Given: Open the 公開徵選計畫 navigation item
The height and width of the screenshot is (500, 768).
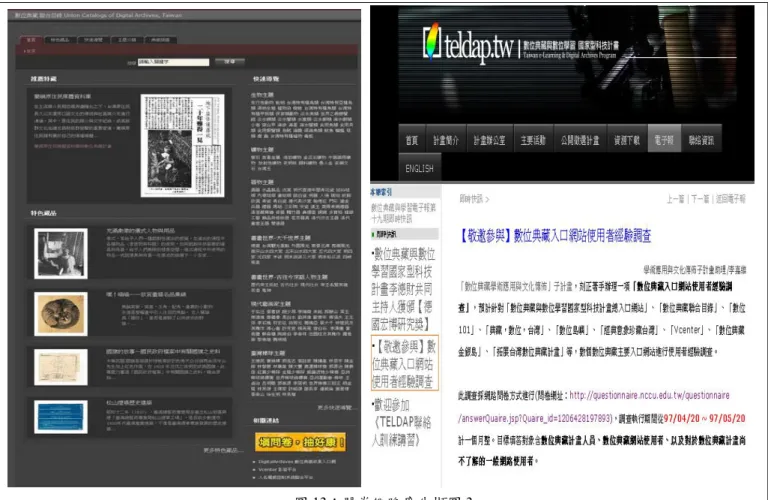Looking at the screenshot, I should point(580,141).
